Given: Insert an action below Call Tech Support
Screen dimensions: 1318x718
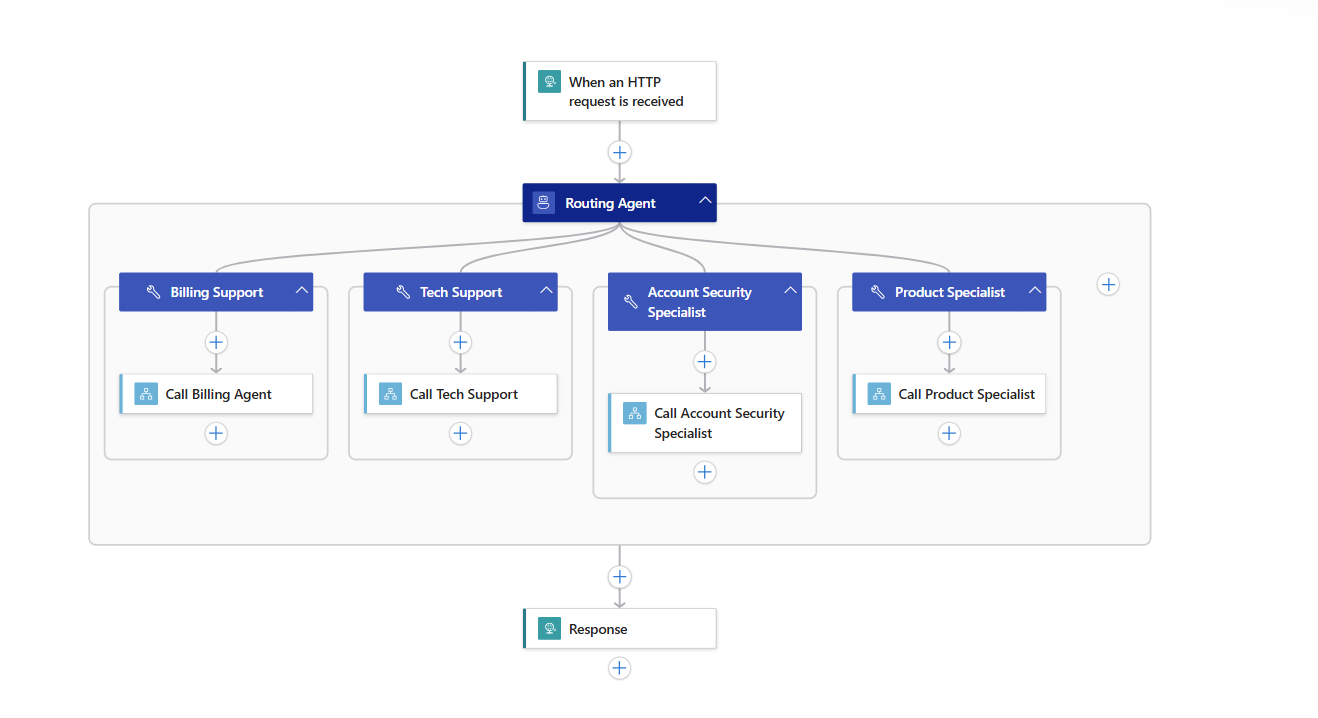Looking at the screenshot, I should [x=460, y=433].
